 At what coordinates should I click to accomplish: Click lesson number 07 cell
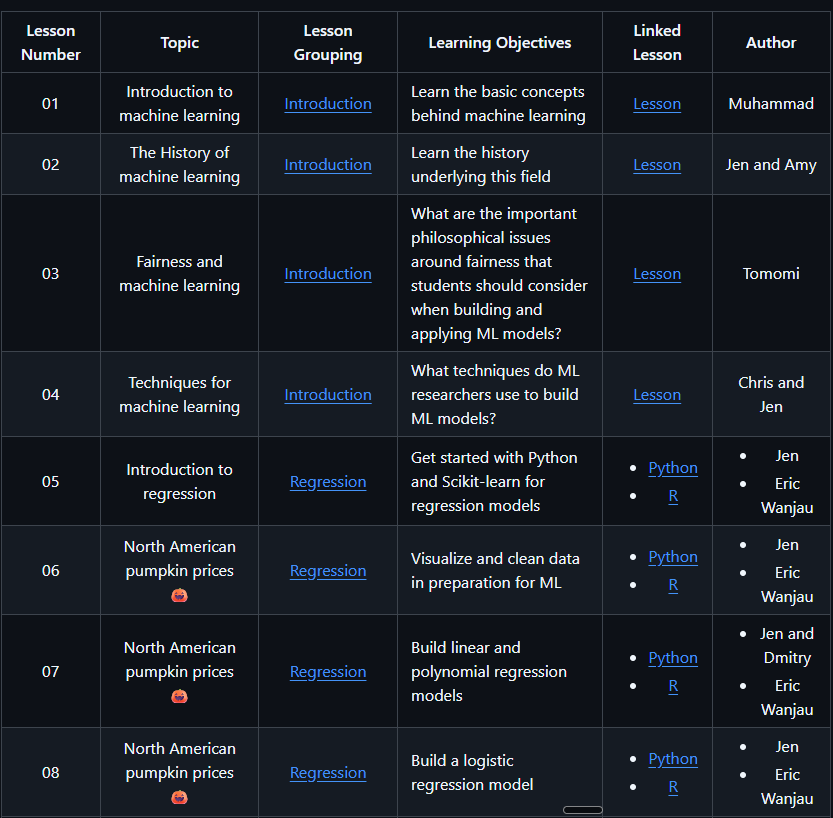point(50,672)
